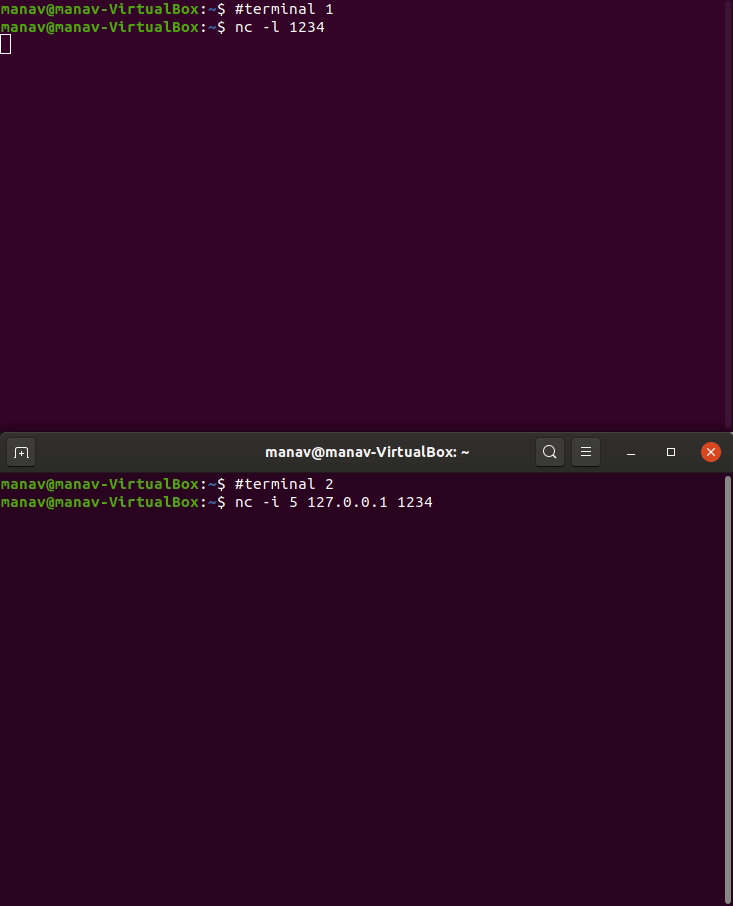
Task: Open a new tab in terminal 2
Action: [21, 452]
